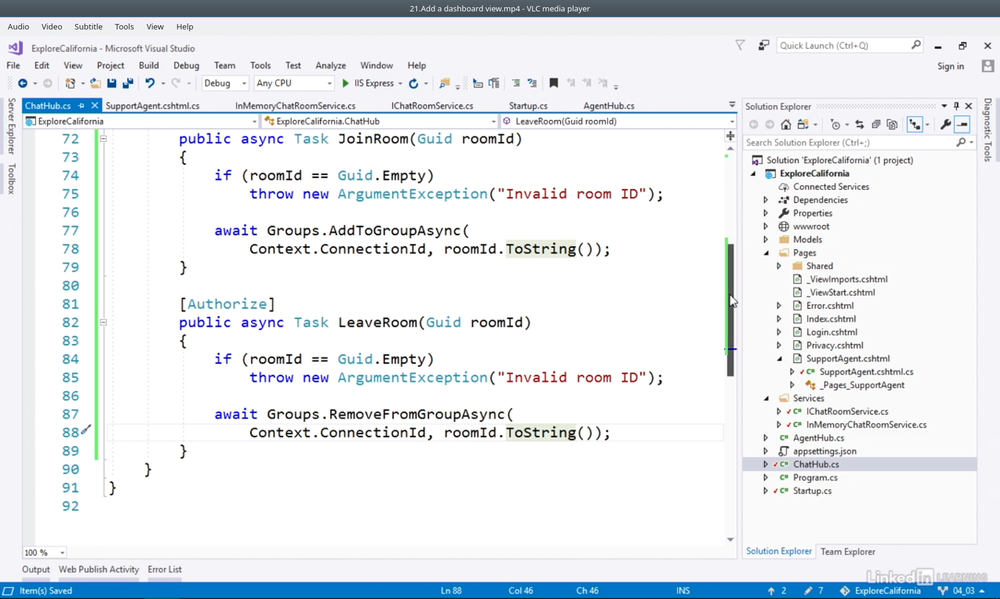Click the New Project toolbar icon

click(71, 84)
